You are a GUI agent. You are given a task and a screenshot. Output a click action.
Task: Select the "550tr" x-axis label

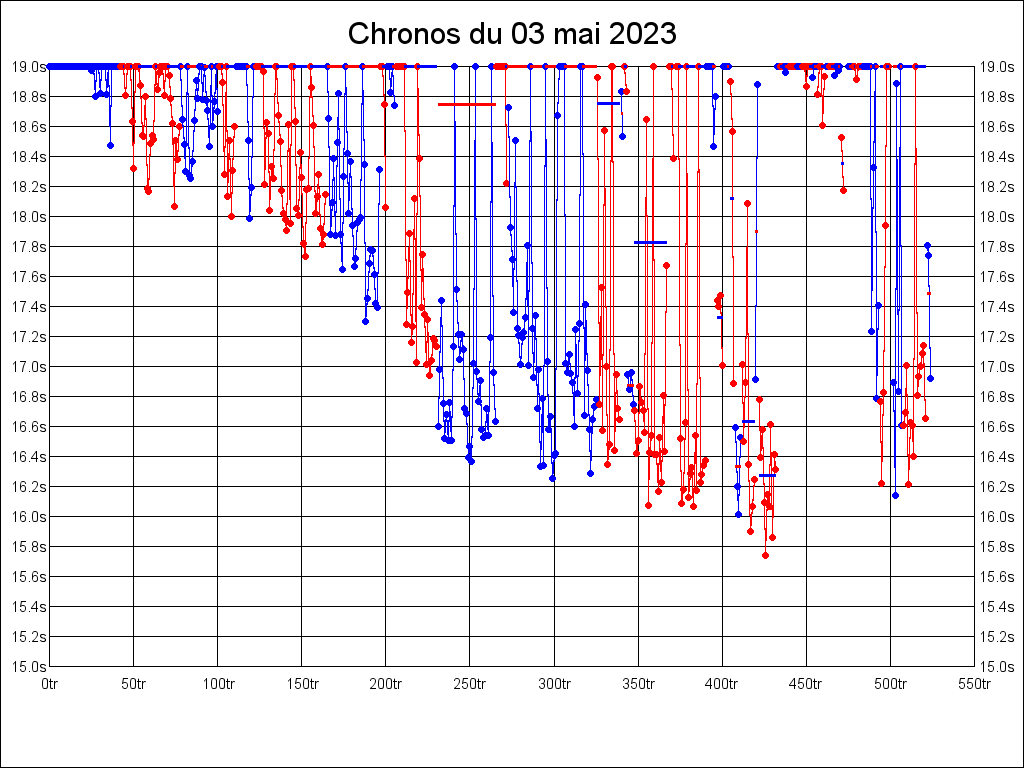click(974, 684)
